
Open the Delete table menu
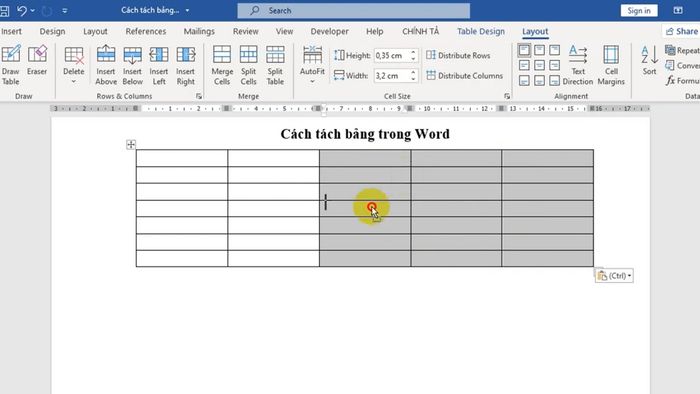[74, 65]
